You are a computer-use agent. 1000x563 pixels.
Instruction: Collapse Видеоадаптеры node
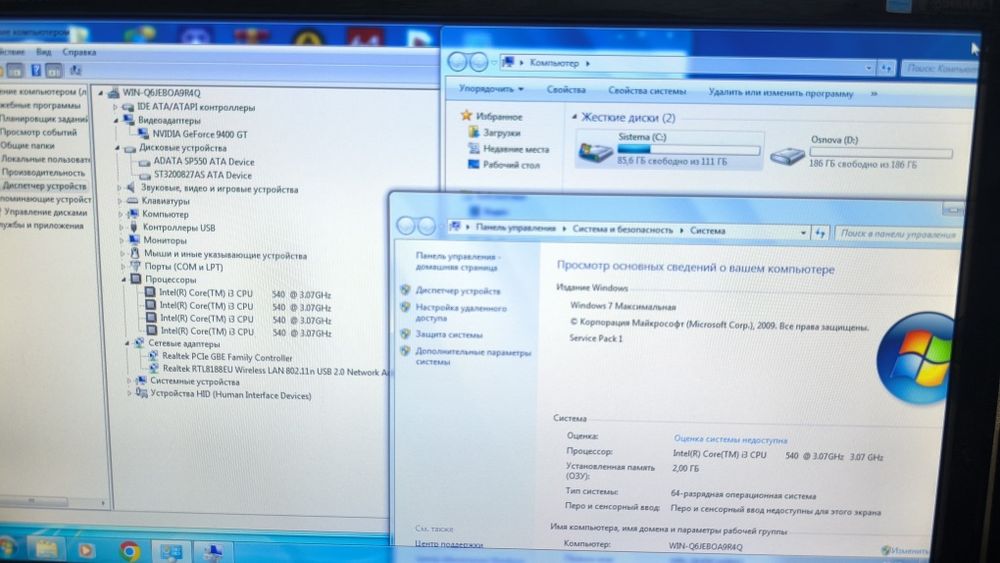(116, 120)
